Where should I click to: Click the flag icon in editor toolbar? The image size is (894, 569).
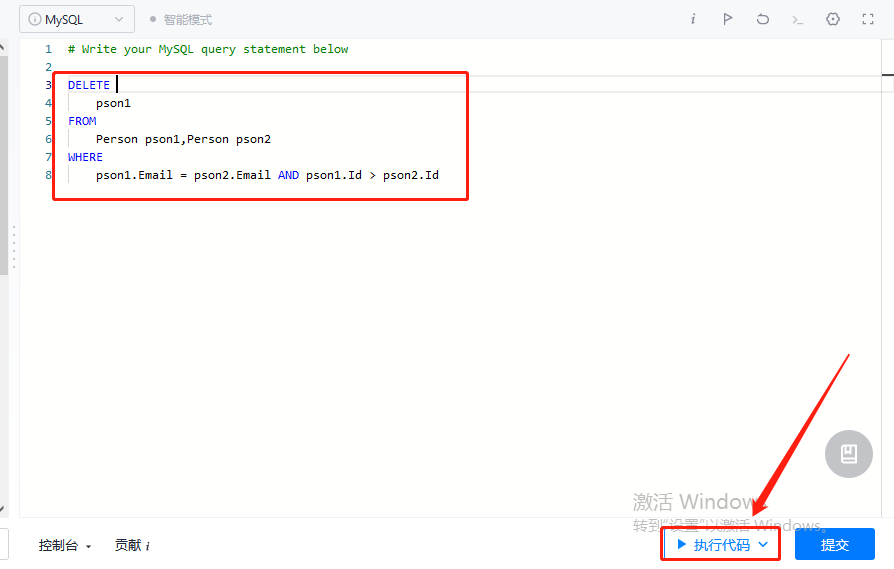pos(728,19)
